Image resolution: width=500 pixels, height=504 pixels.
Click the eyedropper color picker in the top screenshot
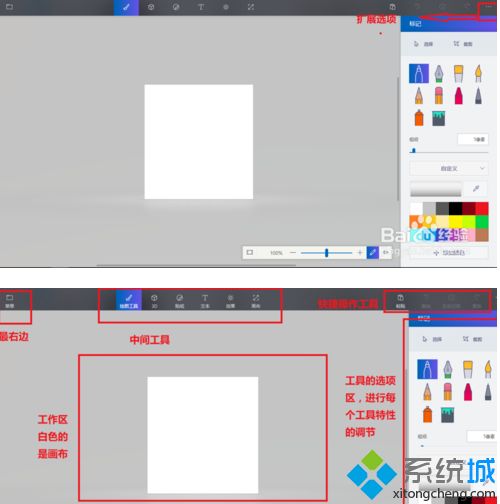click(476, 189)
